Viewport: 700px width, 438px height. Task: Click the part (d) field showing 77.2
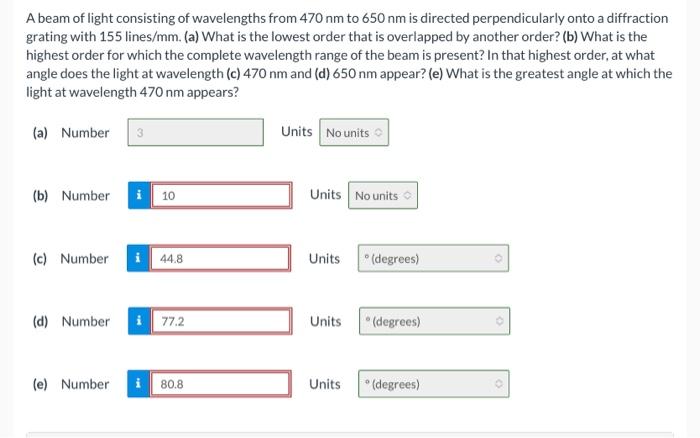click(x=221, y=321)
